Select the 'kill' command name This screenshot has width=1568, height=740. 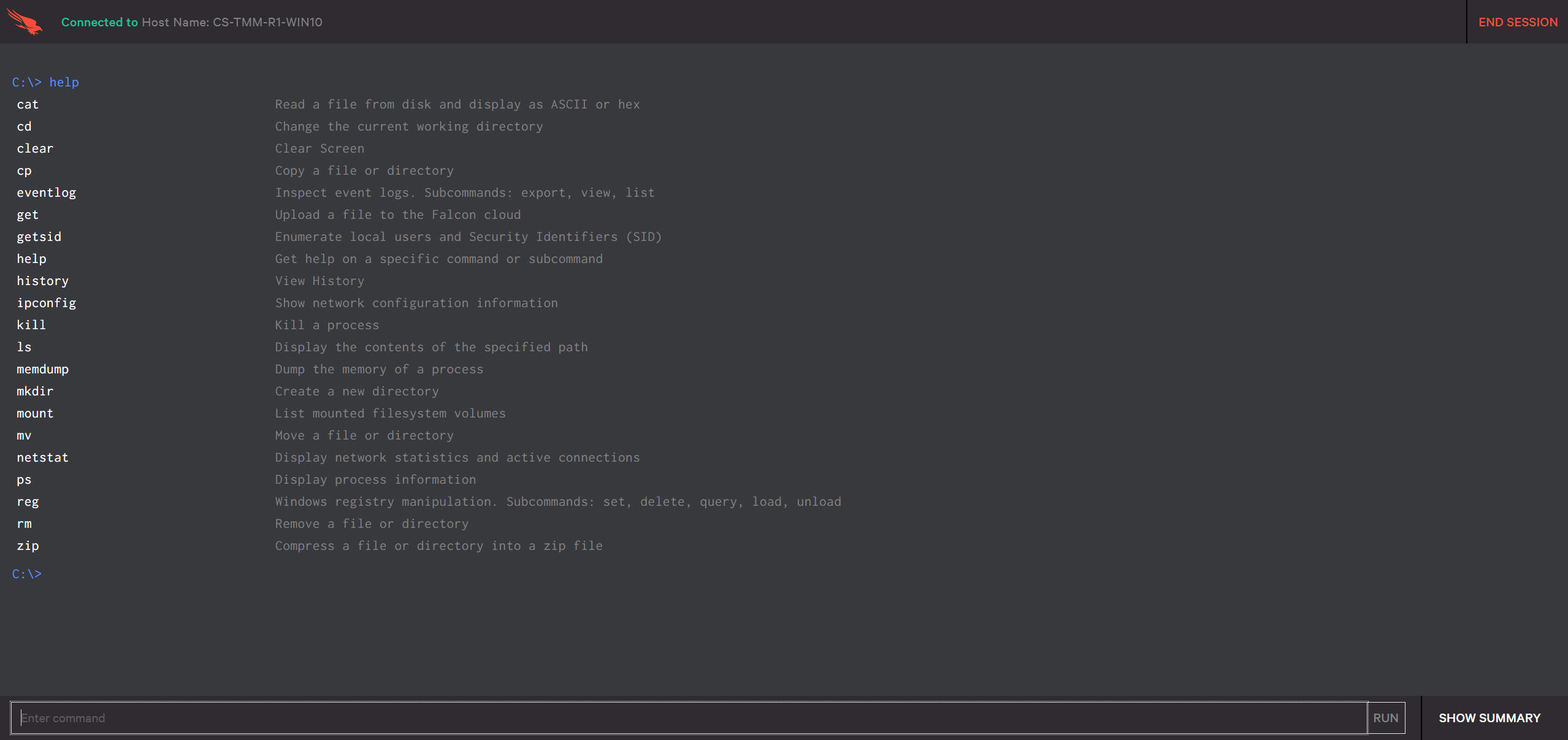(31, 325)
